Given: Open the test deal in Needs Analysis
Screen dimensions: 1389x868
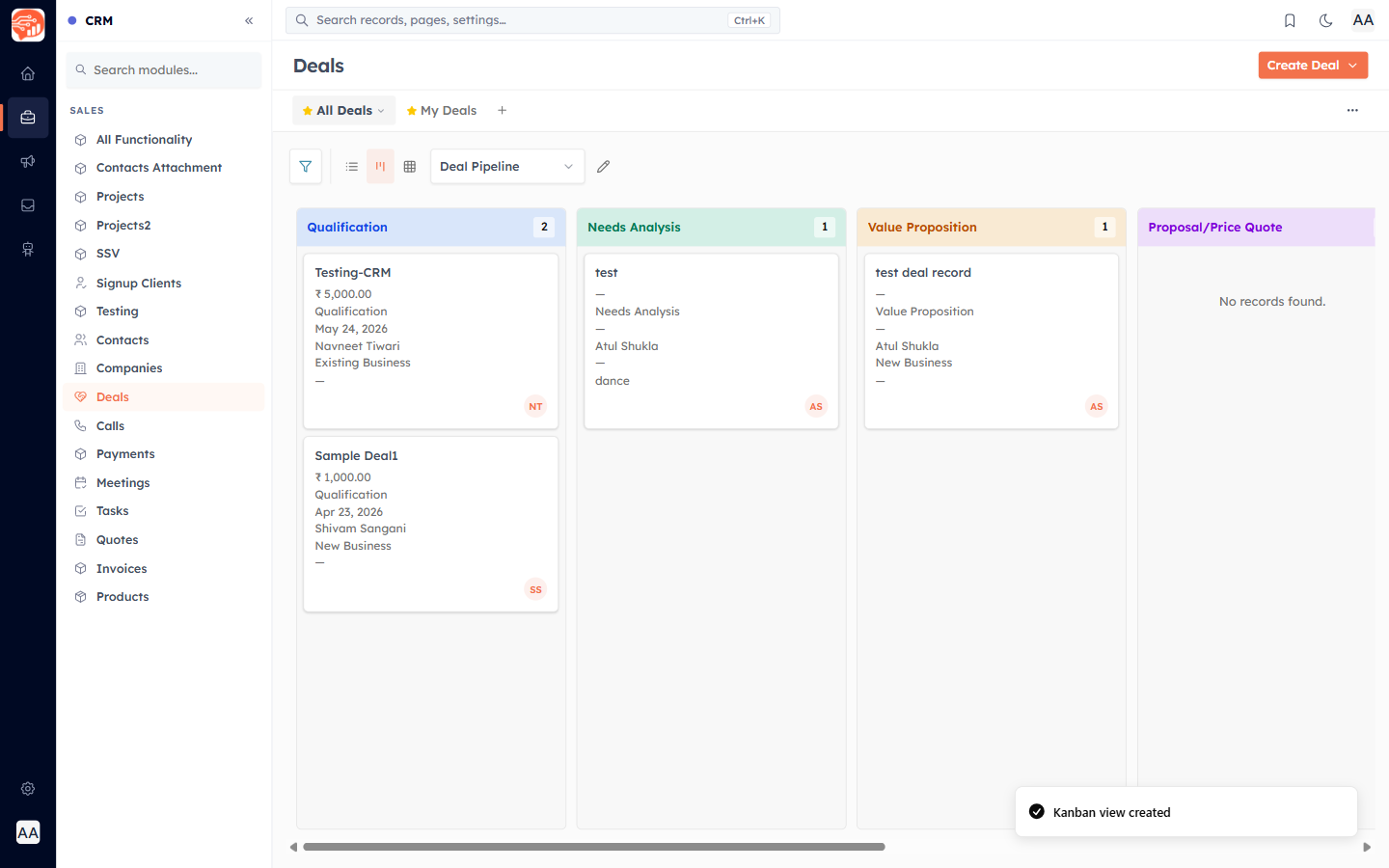Looking at the screenshot, I should [x=607, y=273].
